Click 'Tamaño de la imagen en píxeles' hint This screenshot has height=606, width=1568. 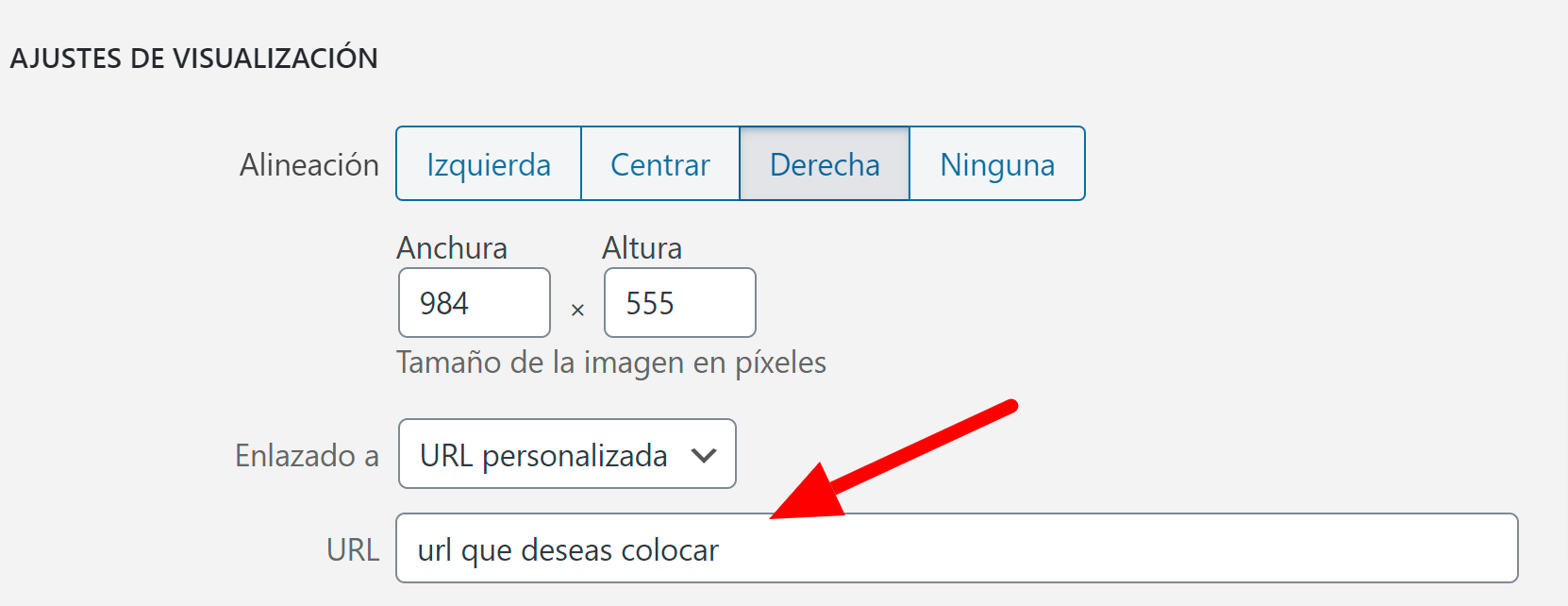coord(611,362)
